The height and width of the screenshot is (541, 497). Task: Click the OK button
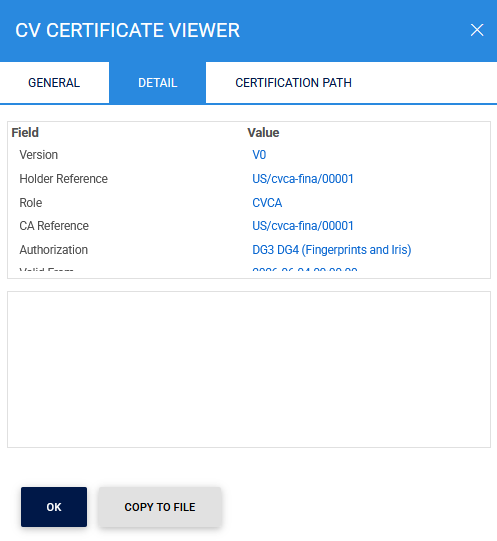tap(54, 507)
